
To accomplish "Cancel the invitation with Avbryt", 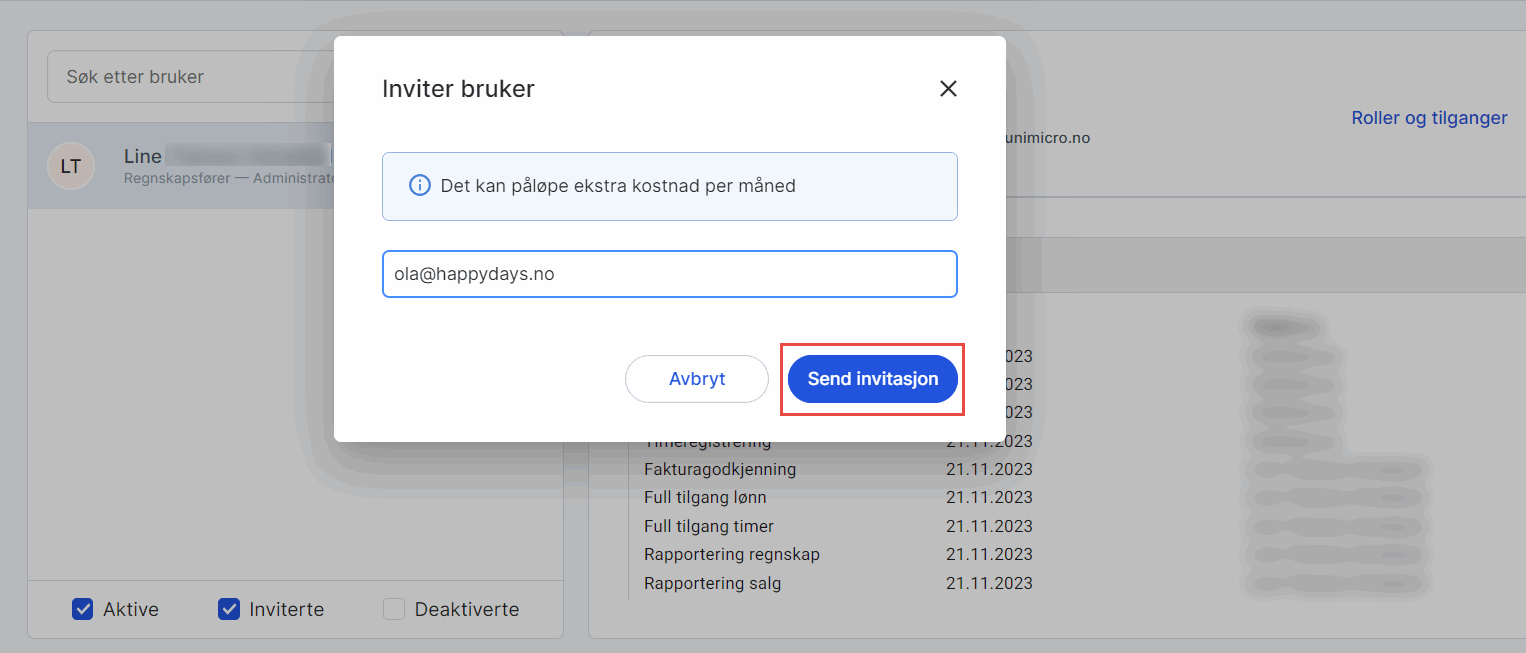I will click(x=696, y=380).
